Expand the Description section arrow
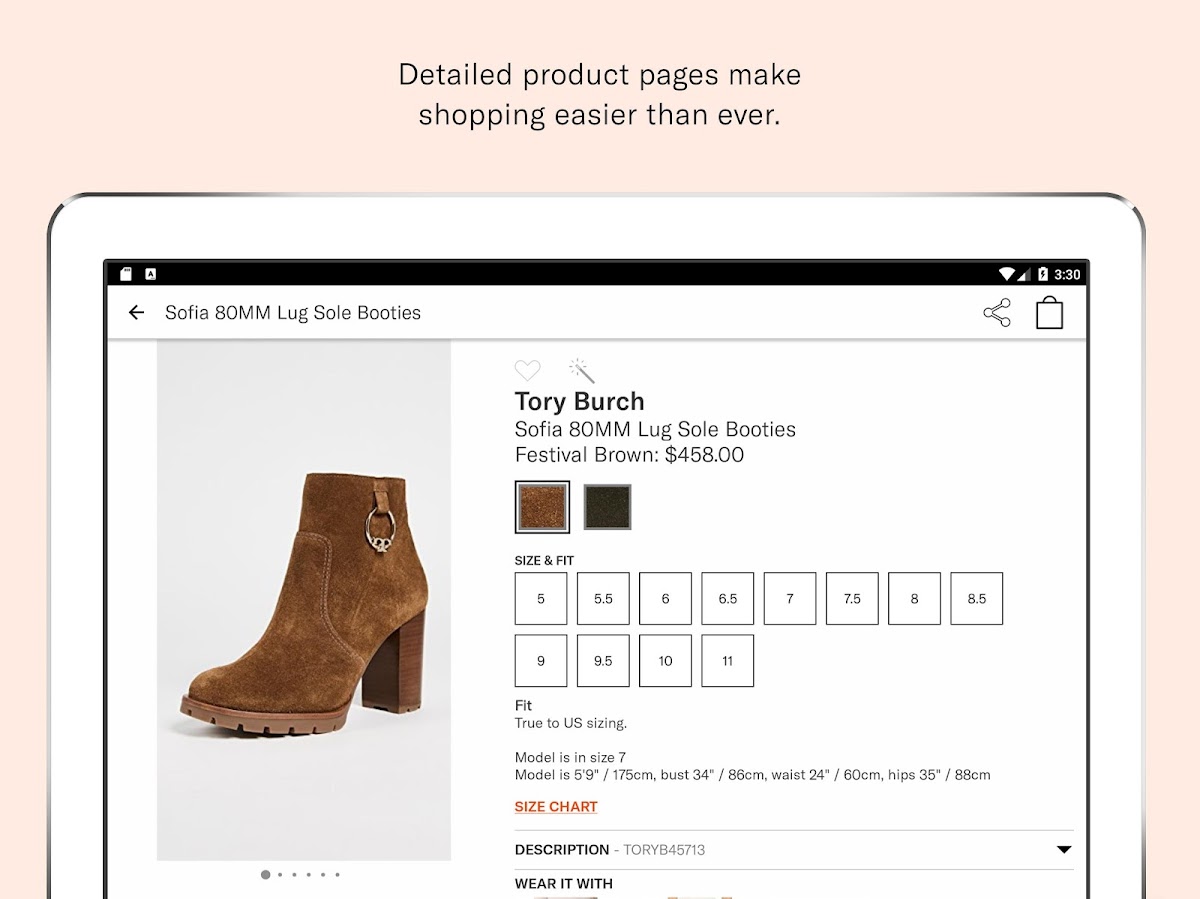The height and width of the screenshot is (899, 1200). (x=1064, y=850)
